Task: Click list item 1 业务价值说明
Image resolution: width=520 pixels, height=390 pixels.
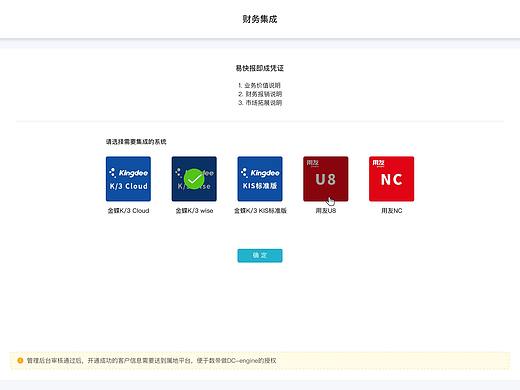Action: [x=260, y=85]
